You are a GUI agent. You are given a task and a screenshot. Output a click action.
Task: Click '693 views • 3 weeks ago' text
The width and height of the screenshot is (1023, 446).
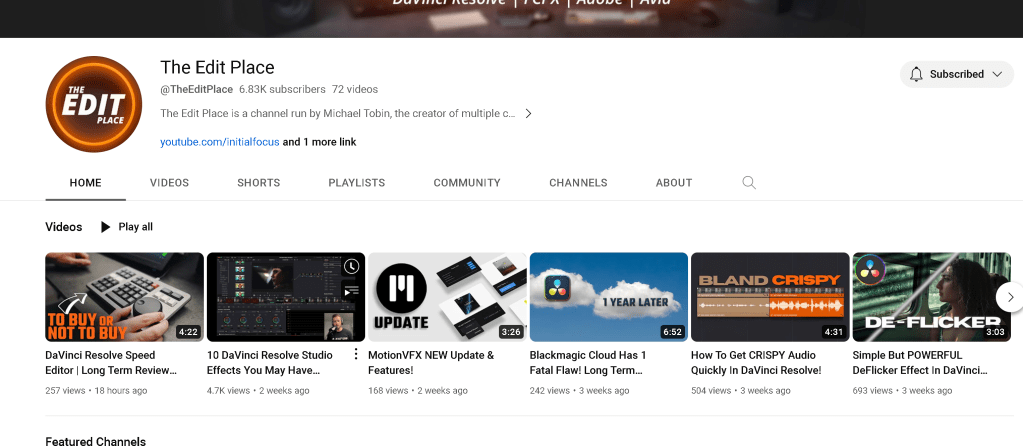coord(902,391)
